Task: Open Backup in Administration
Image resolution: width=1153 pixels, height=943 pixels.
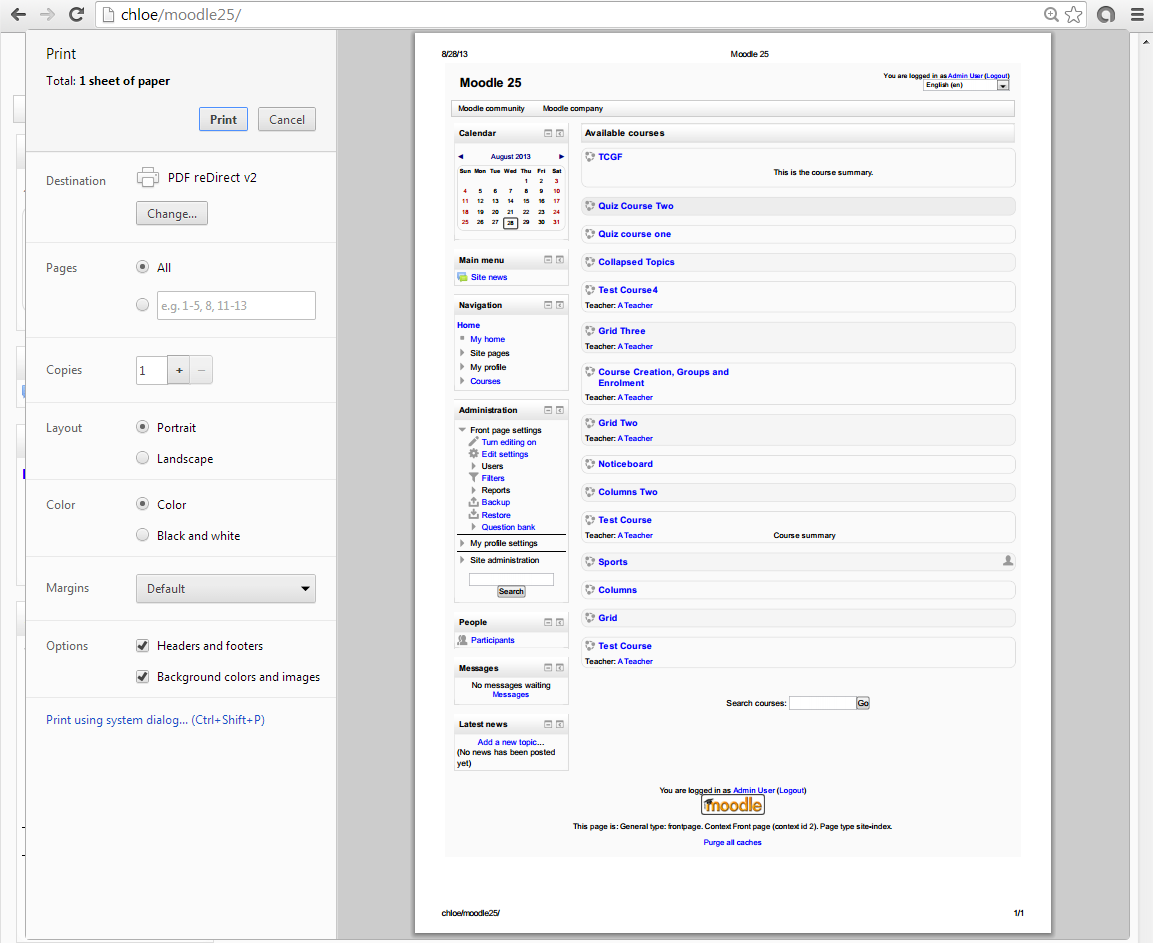Action: (x=496, y=502)
